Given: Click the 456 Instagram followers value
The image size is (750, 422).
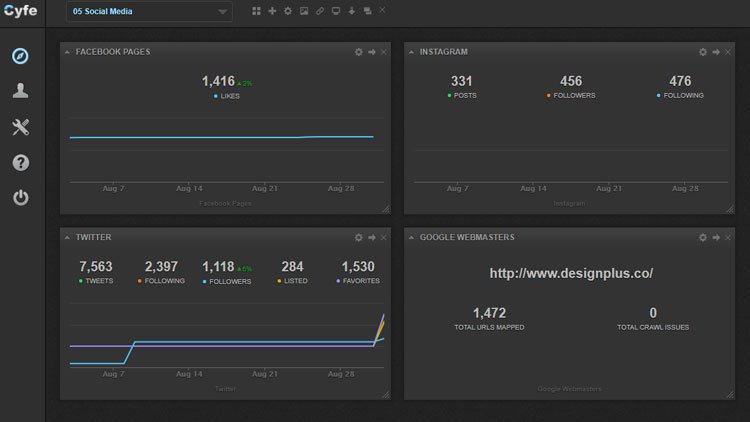Looking at the screenshot, I should [571, 81].
